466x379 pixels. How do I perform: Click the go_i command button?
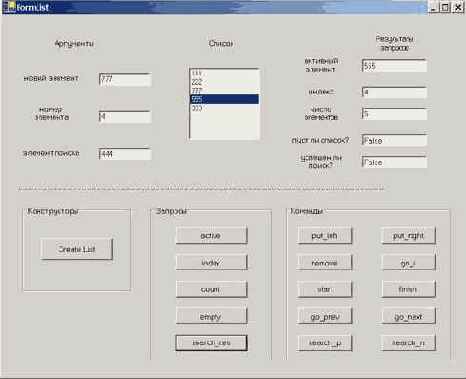pyautogui.click(x=408, y=263)
